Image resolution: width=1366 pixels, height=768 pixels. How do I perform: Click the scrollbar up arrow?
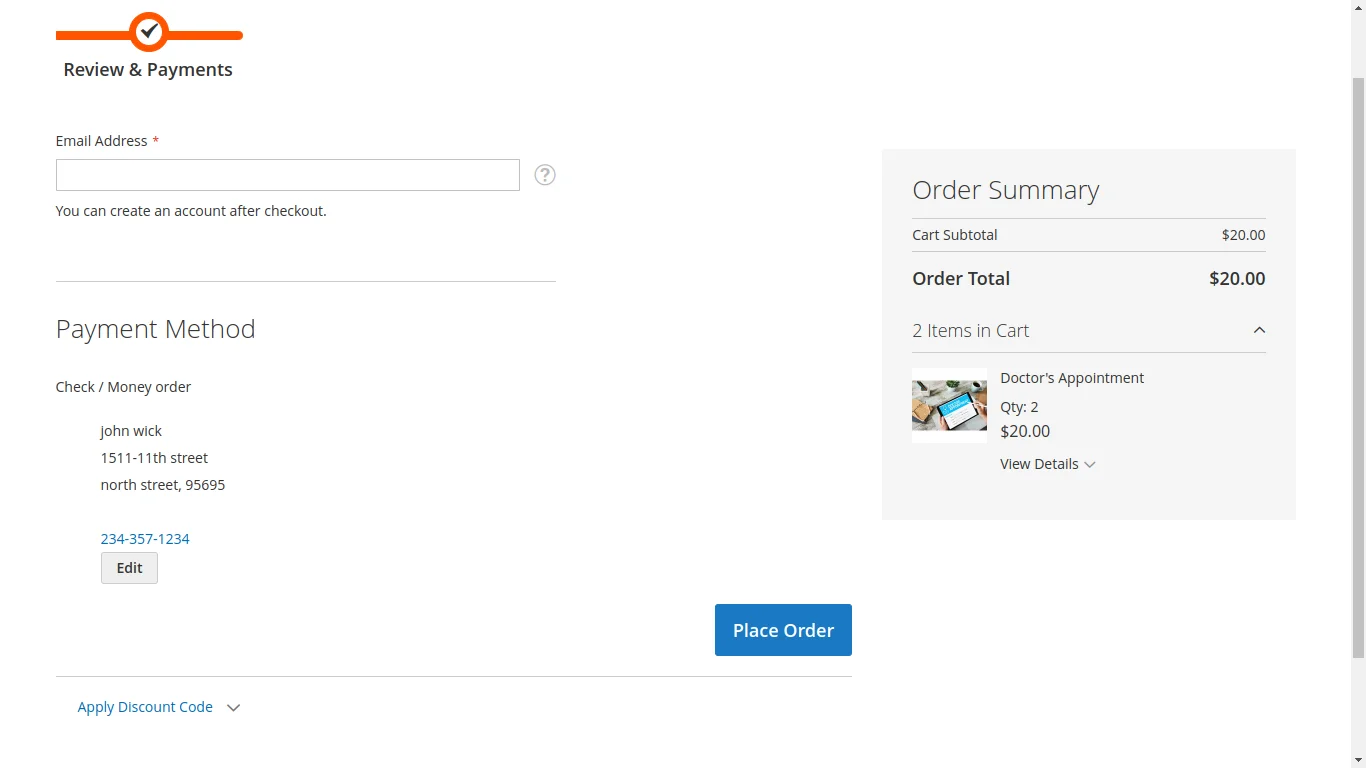pos(1358,9)
